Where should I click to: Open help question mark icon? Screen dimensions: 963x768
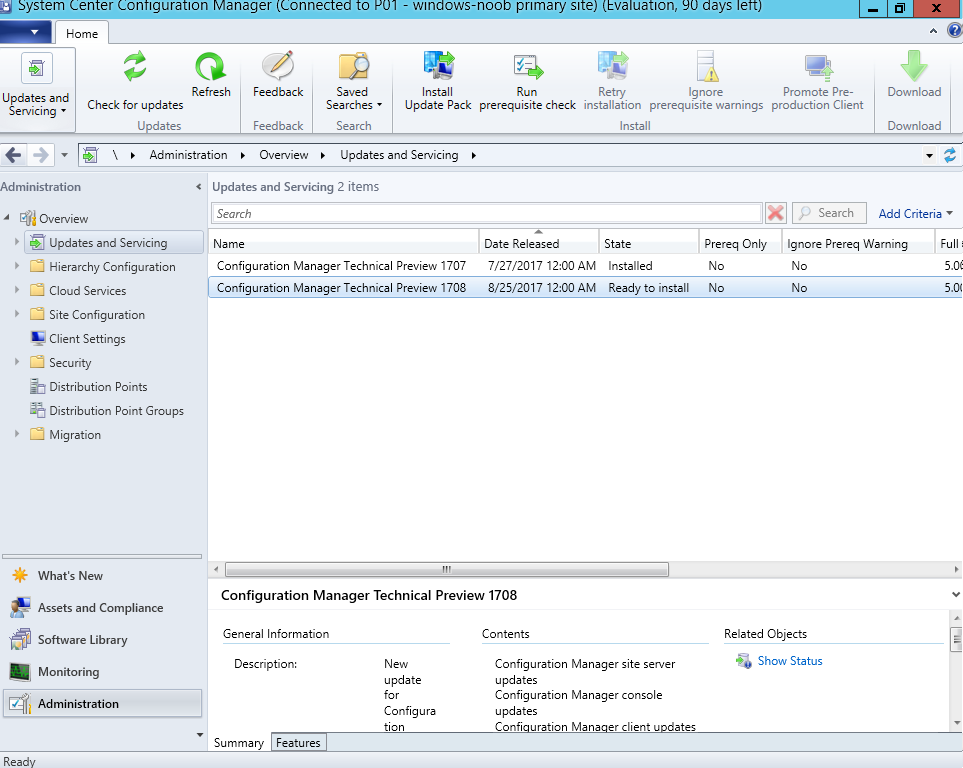coord(955,30)
